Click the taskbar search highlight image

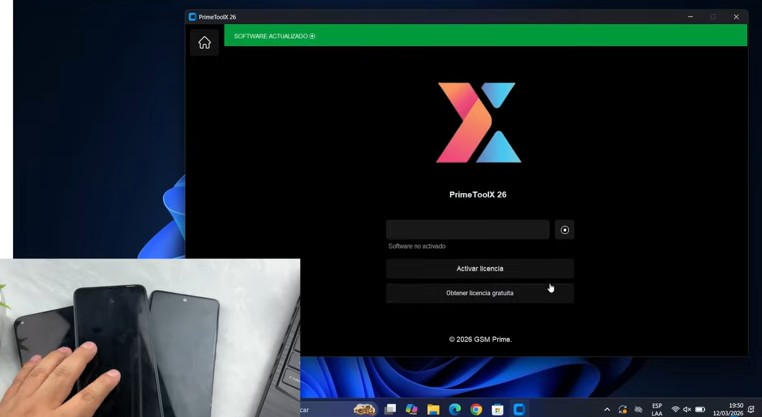(x=364, y=409)
